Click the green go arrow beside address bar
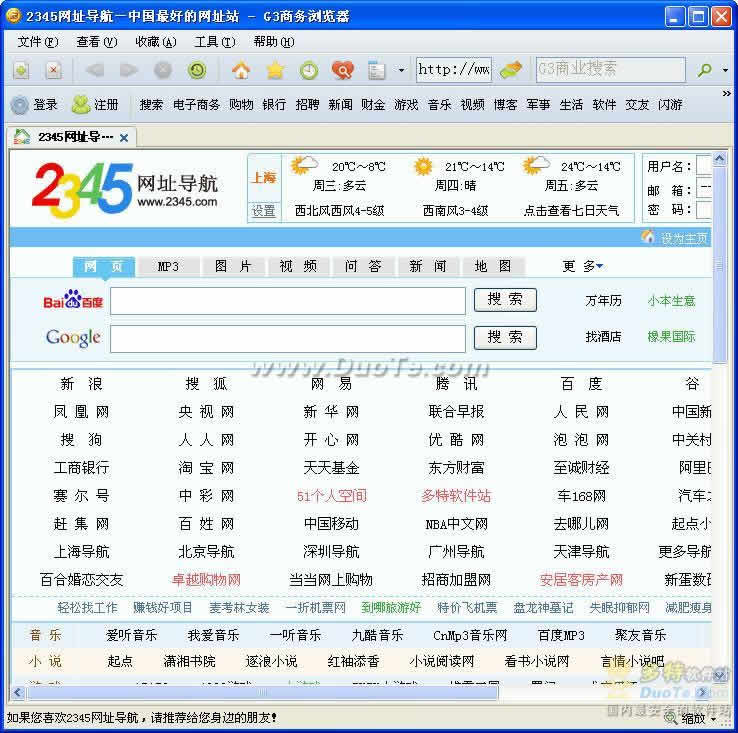The height and width of the screenshot is (733, 738). (511, 70)
